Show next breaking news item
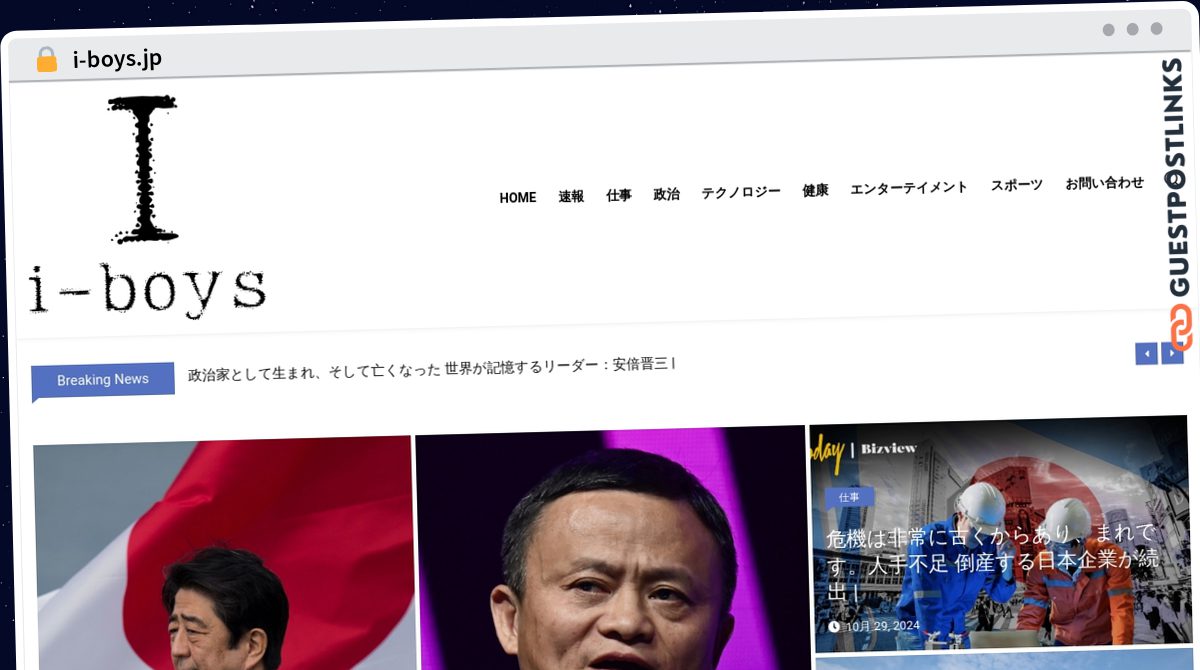This screenshot has height=670, width=1200. (1172, 353)
